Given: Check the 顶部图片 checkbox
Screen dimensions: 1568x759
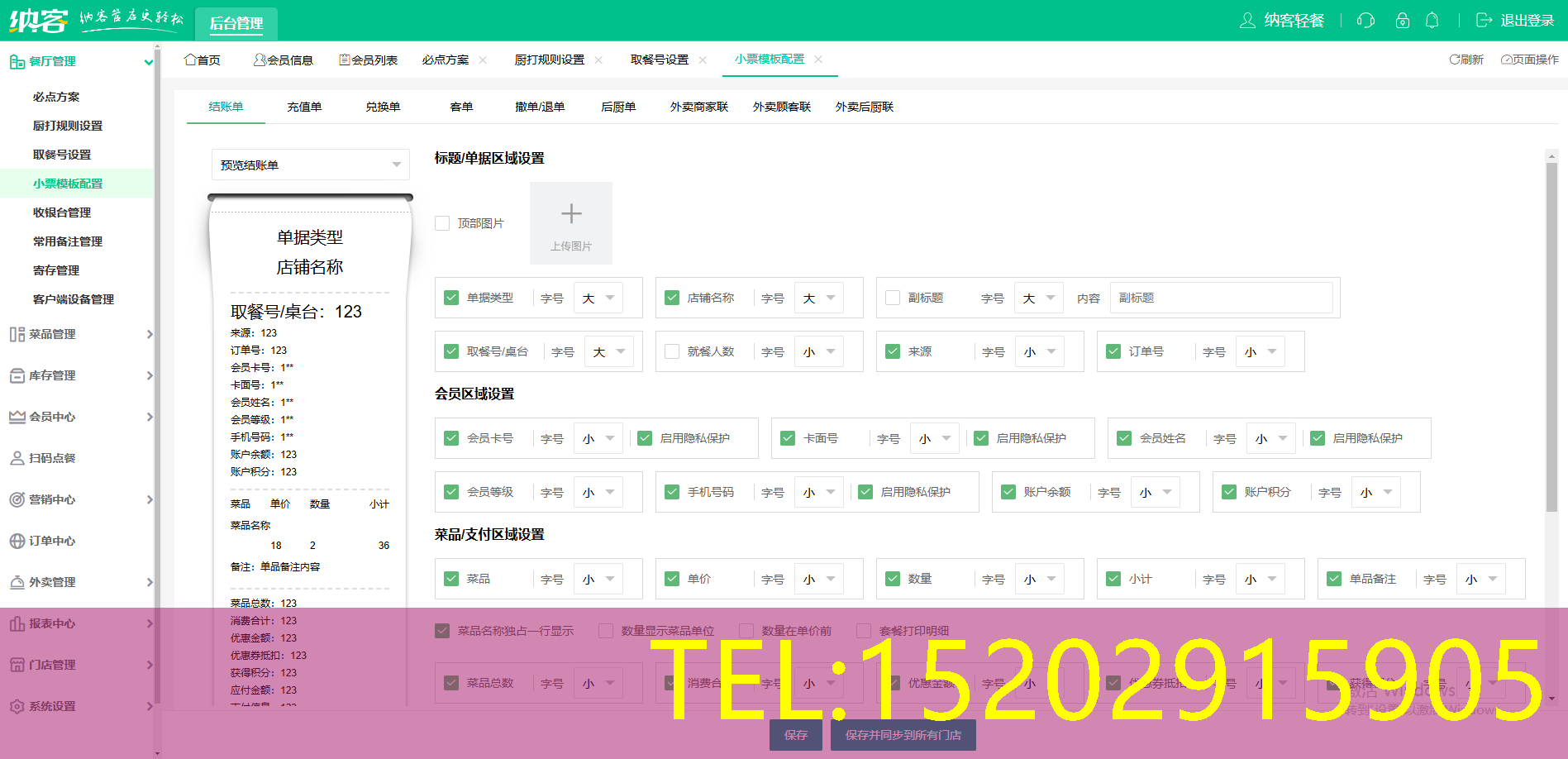Looking at the screenshot, I should [x=442, y=222].
